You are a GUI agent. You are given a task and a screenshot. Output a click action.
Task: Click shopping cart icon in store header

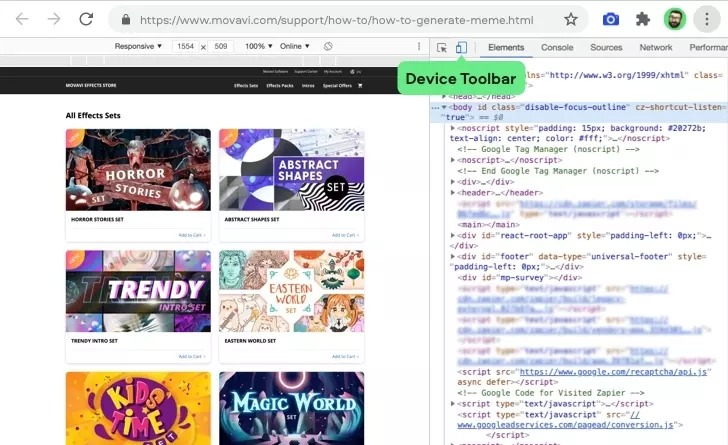coord(360,85)
